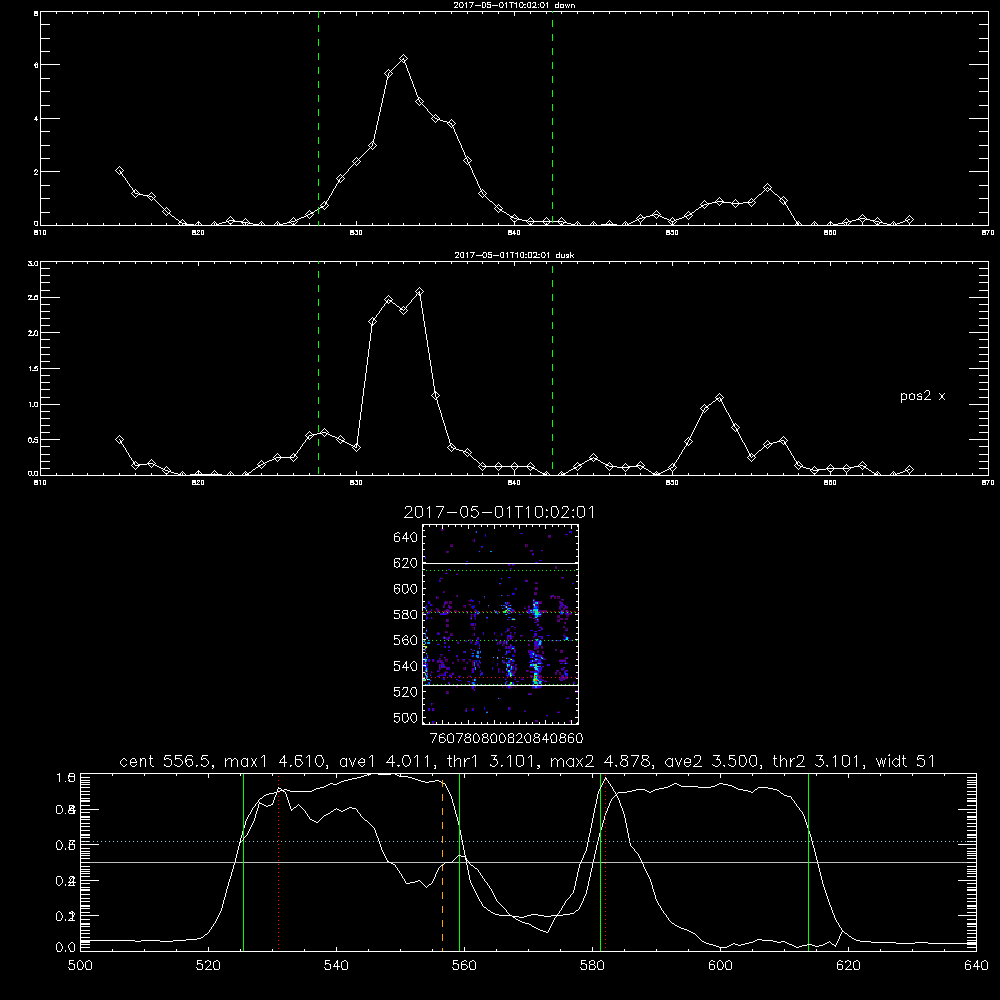Click the "500" label on the bottom plot's x-axis
The width and height of the screenshot is (1000, 1000).
(80, 966)
